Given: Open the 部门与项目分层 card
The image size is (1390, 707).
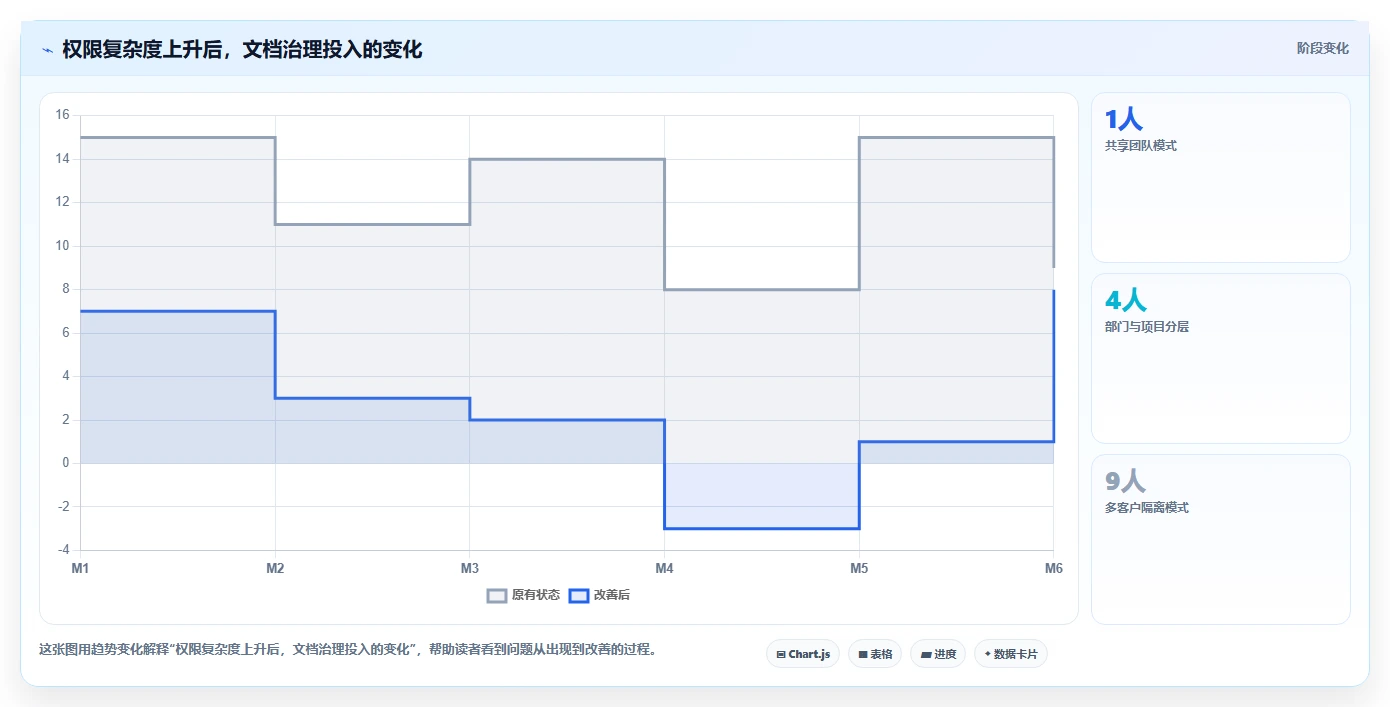Looking at the screenshot, I should coord(1220,359).
